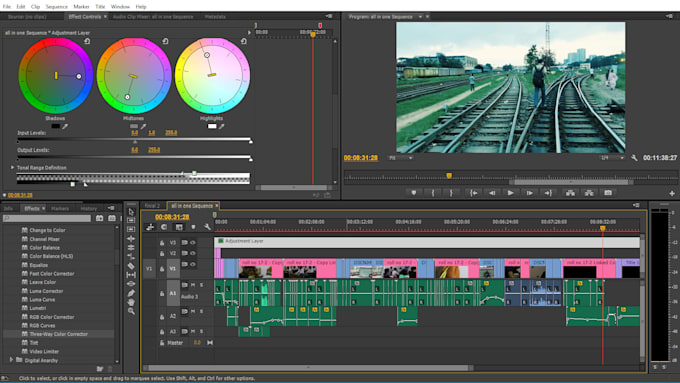Mute the A1 audio track
The width and height of the screenshot is (680, 383).
tap(193, 285)
